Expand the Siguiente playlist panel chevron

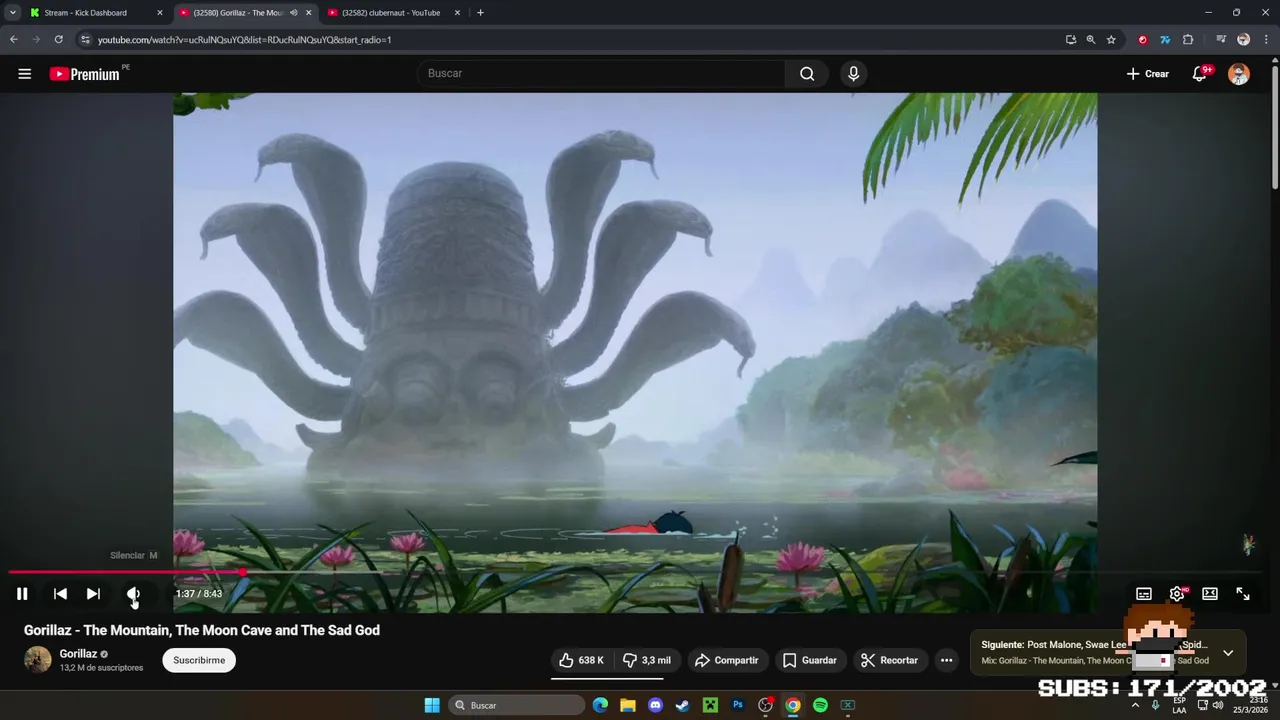(1228, 653)
